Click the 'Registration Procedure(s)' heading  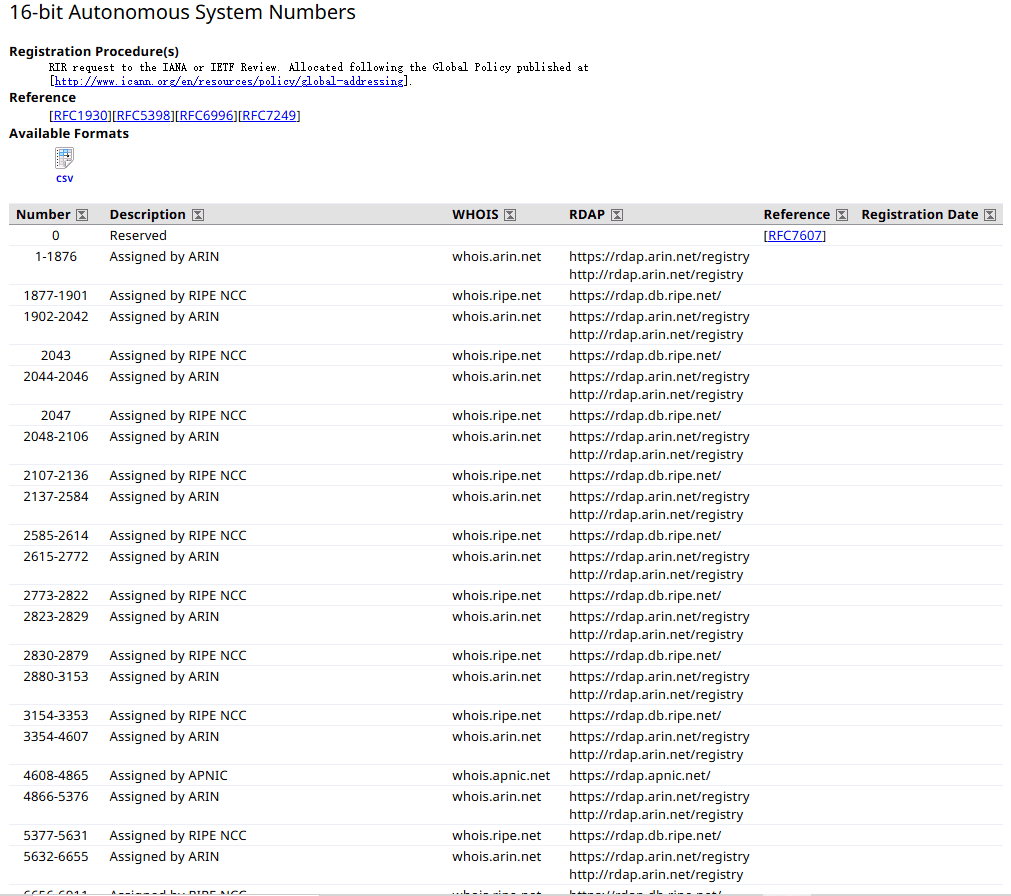(94, 52)
